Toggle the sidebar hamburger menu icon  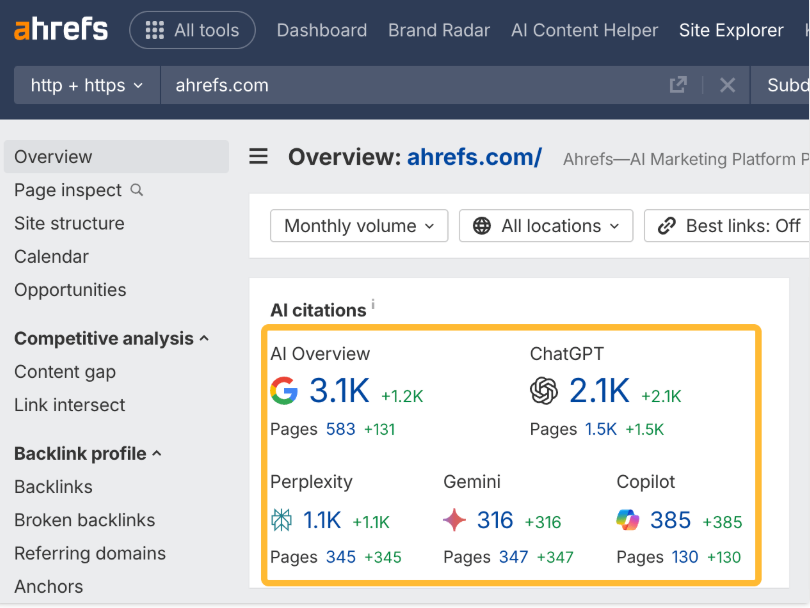[x=259, y=157]
